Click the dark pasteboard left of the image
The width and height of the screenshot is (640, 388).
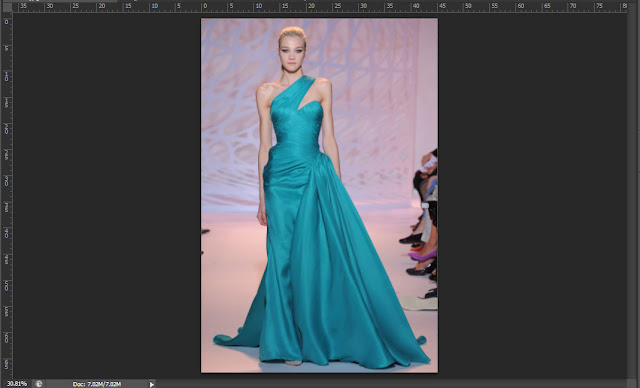106,196
